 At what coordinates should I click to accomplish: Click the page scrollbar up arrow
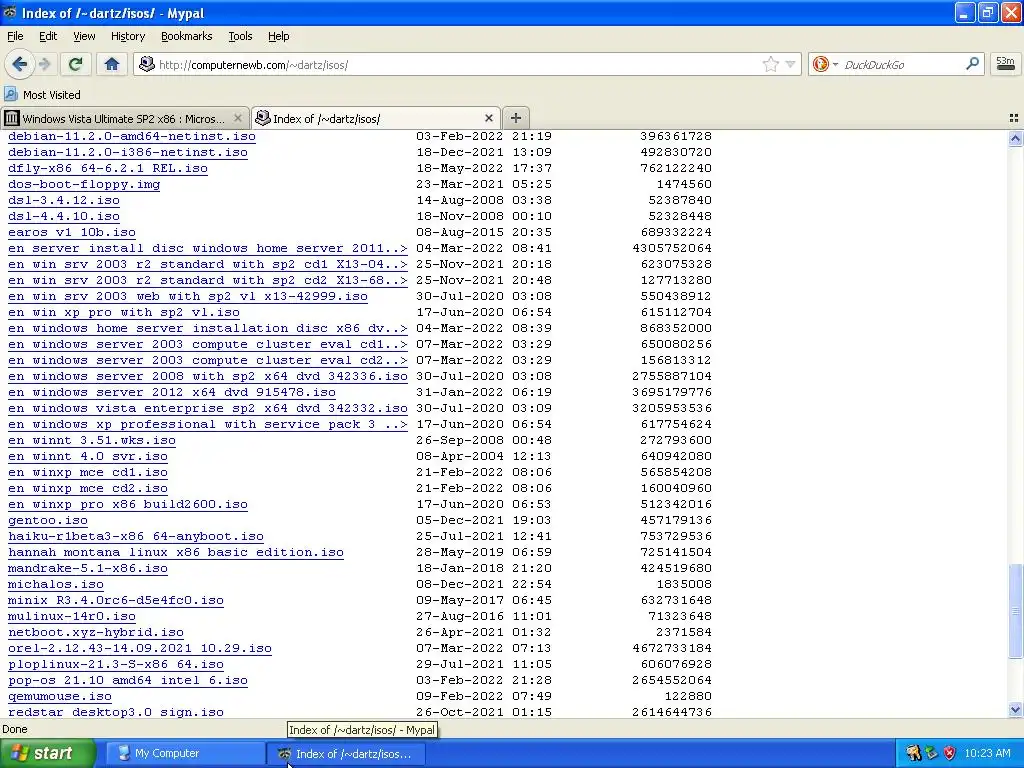pos(1015,138)
